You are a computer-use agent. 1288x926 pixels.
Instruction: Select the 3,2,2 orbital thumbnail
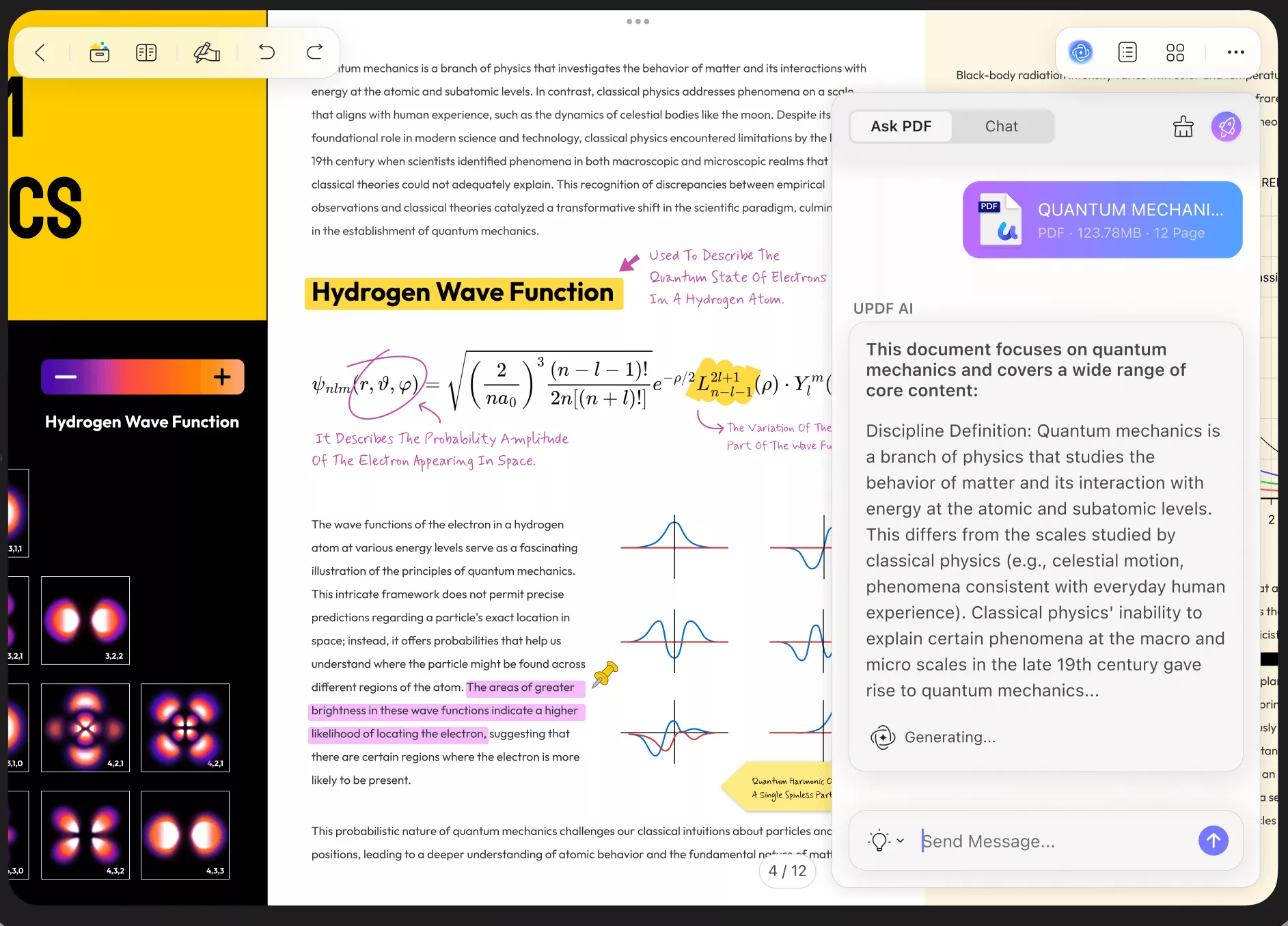click(85, 621)
